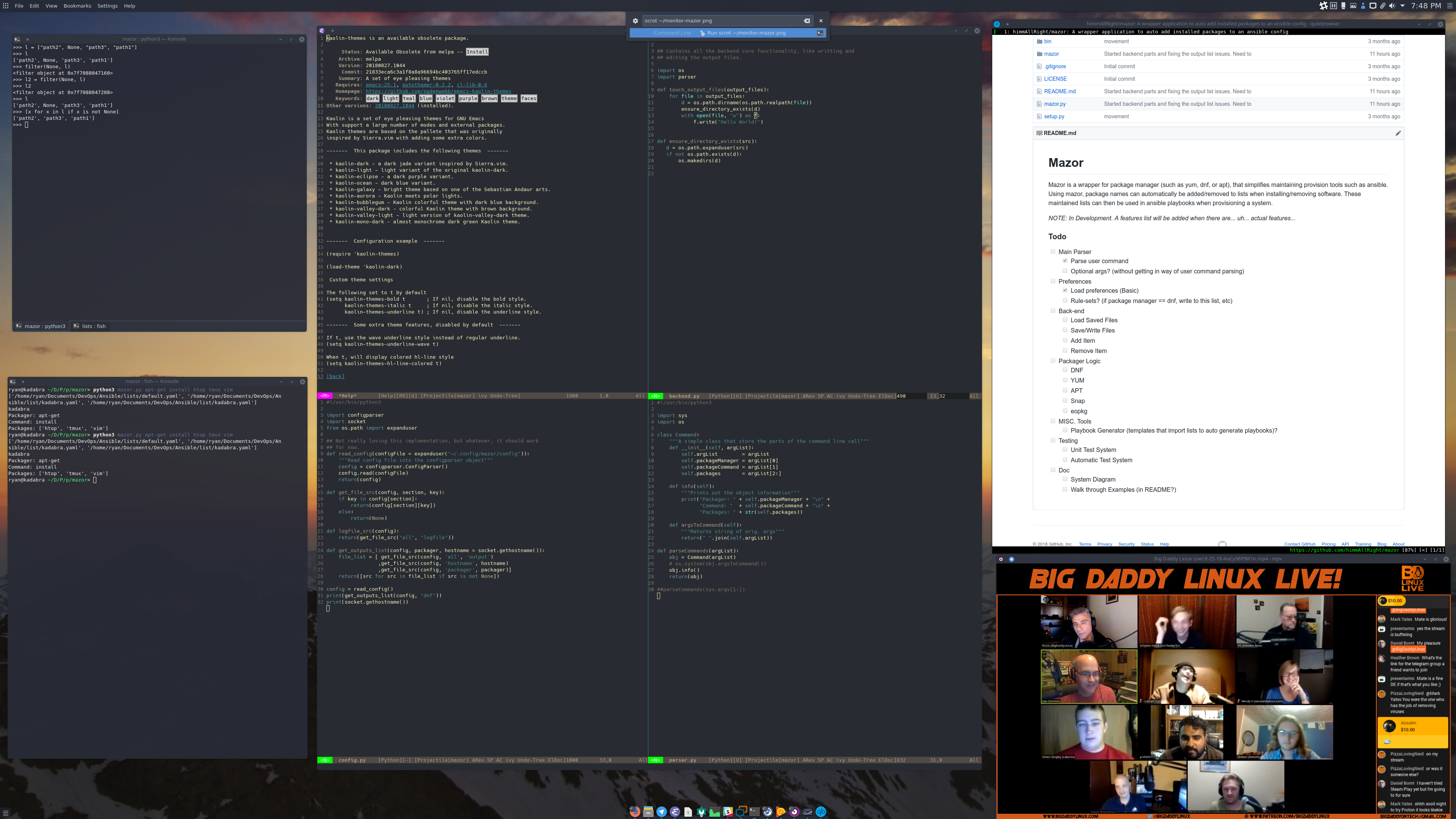Tick the 'DNF' checkbox in README

[1065, 370]
